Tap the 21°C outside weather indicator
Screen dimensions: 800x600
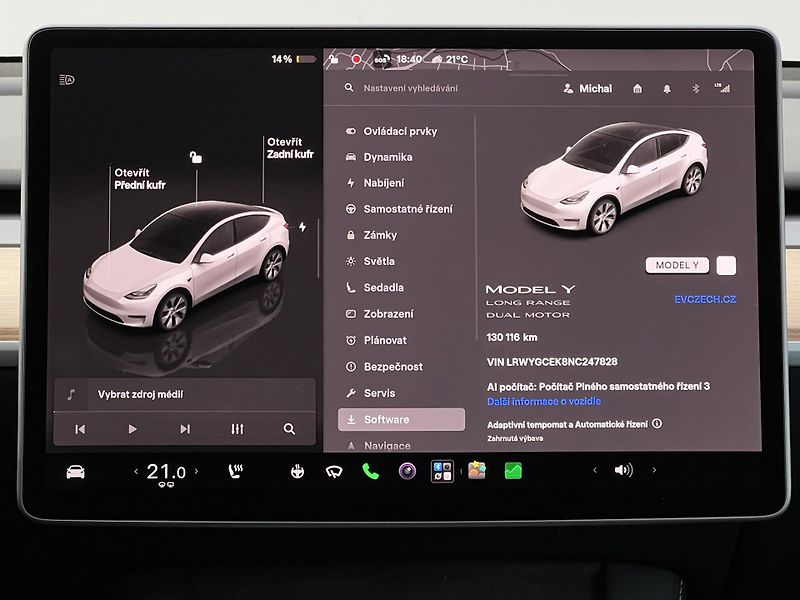click(x=450, y=59)
